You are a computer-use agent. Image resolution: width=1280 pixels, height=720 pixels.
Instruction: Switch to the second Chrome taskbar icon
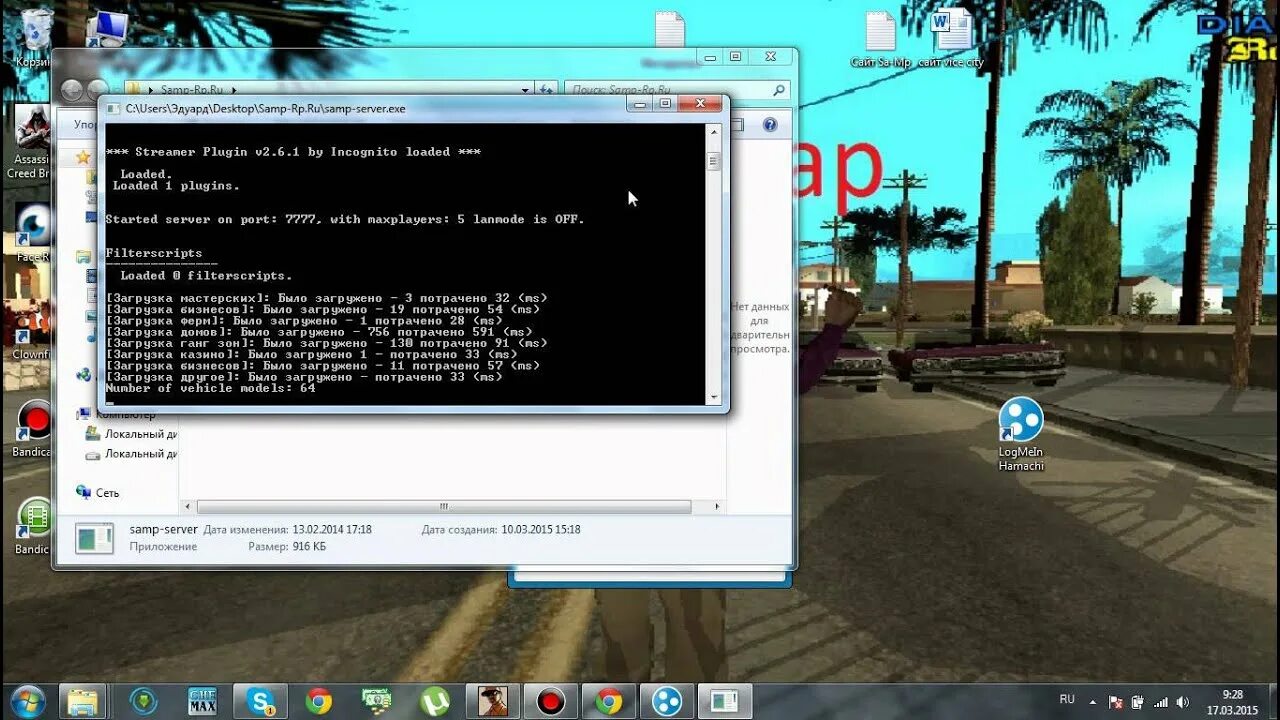(x=609, y=701)
